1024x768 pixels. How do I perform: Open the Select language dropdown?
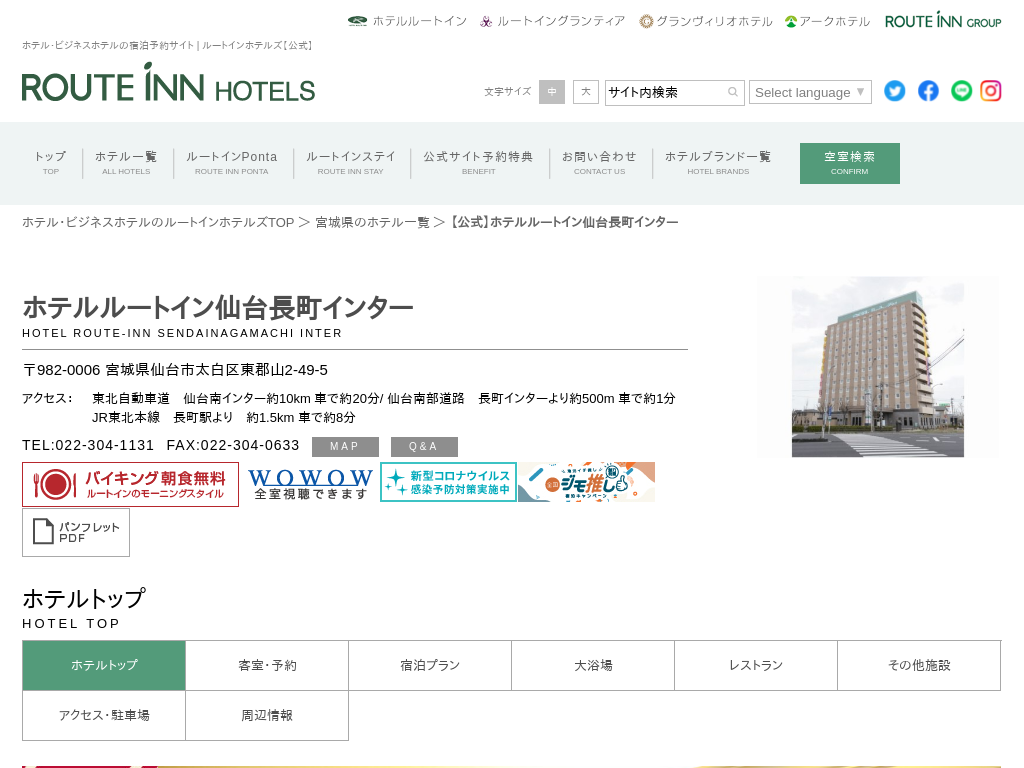810,92
